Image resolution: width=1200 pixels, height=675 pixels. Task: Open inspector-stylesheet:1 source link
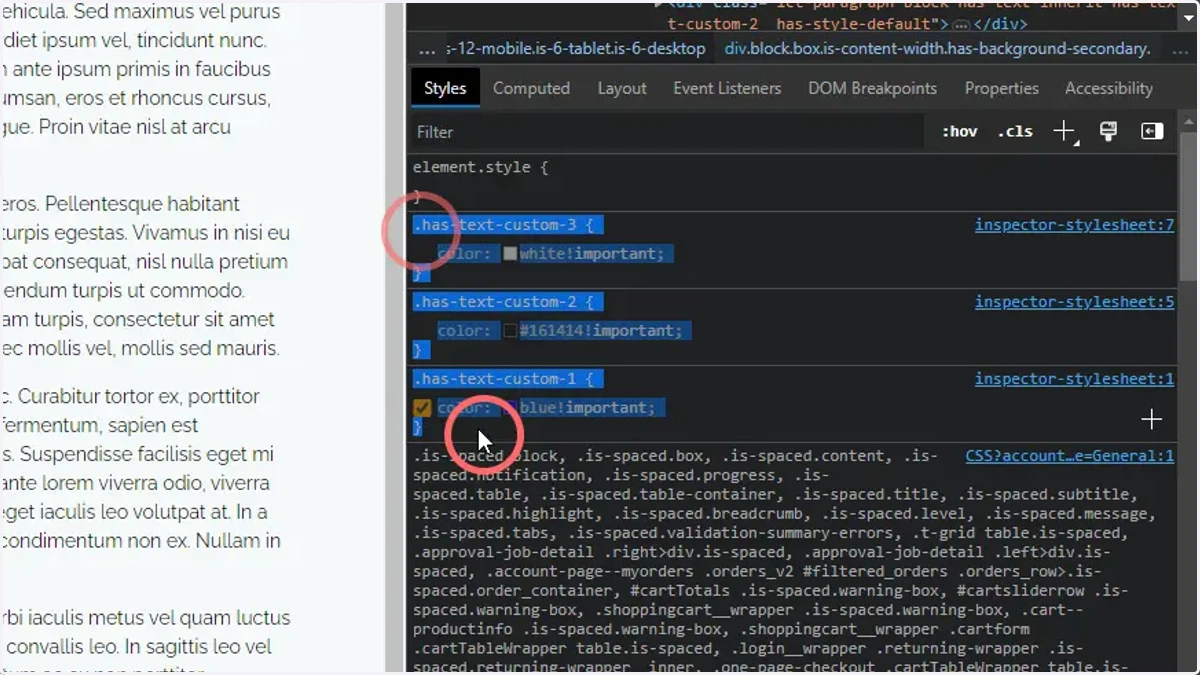pos(1074,379)
